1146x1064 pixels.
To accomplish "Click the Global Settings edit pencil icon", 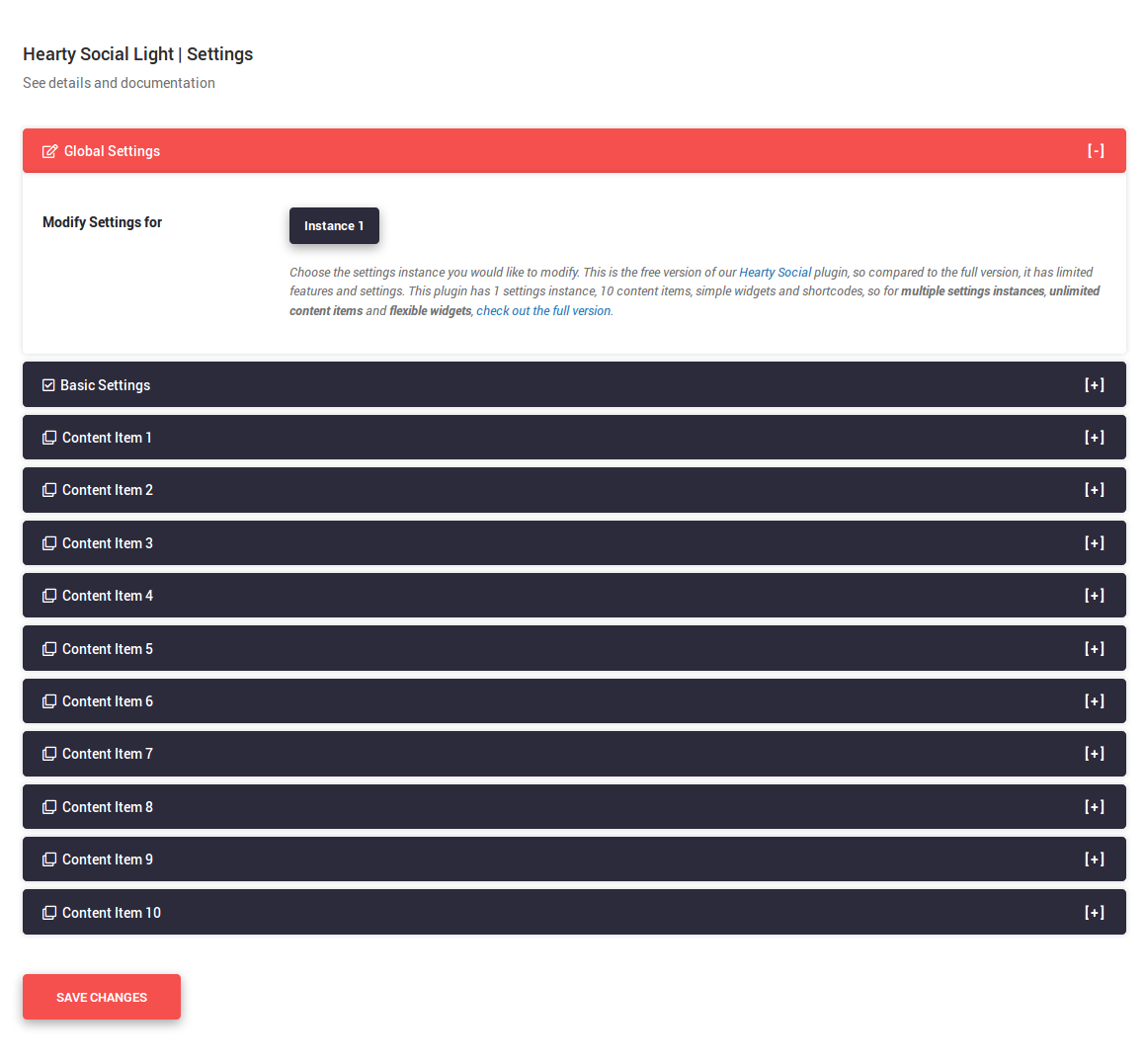I will pos(49,151).
